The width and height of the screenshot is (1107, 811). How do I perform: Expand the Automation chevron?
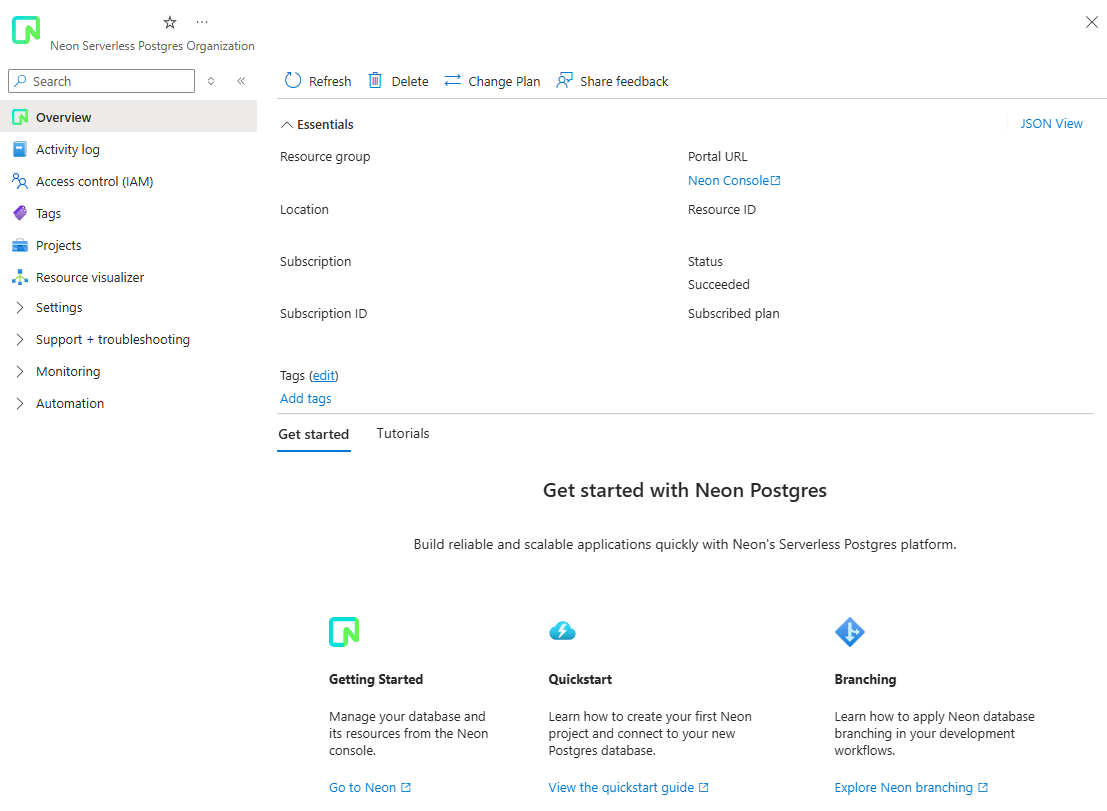pyautogui.click(x=20, y=403)
